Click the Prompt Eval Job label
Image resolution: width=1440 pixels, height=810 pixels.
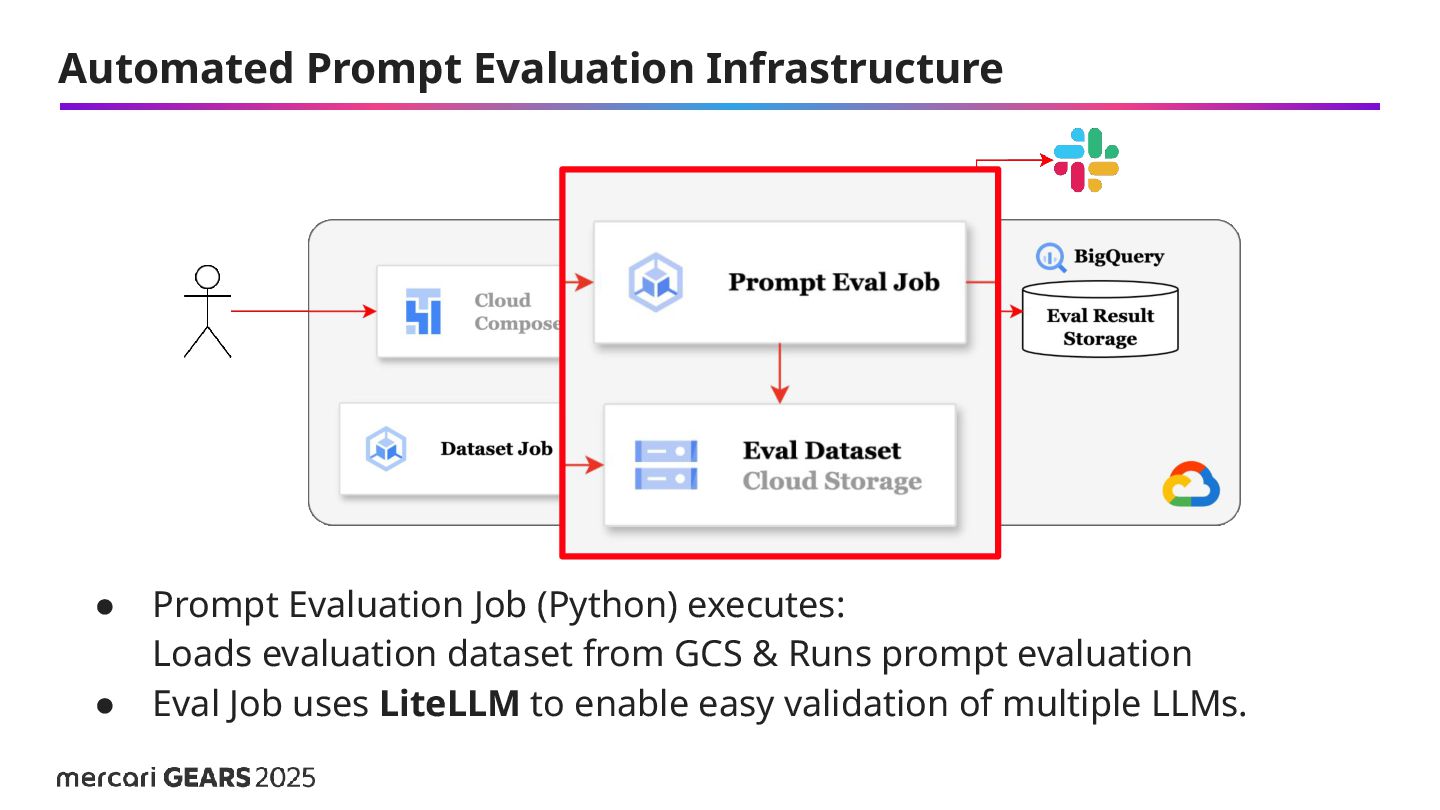834,282
